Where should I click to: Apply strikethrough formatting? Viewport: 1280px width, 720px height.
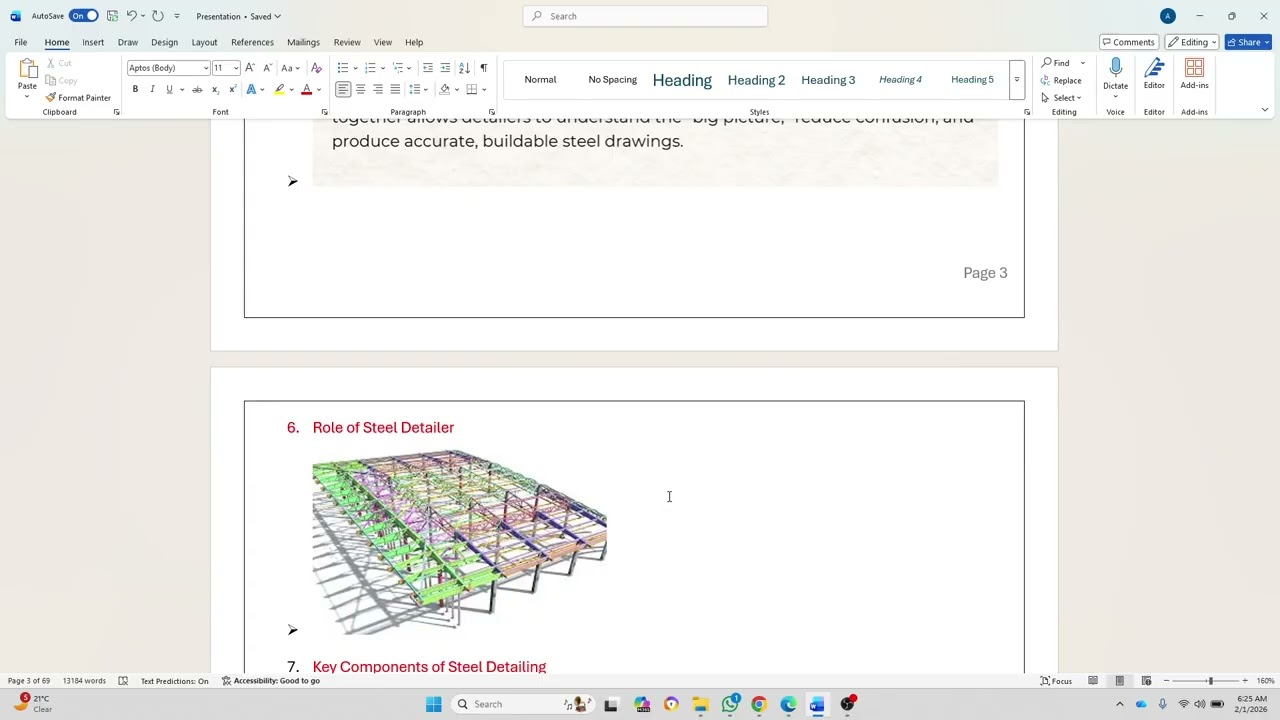197,90
